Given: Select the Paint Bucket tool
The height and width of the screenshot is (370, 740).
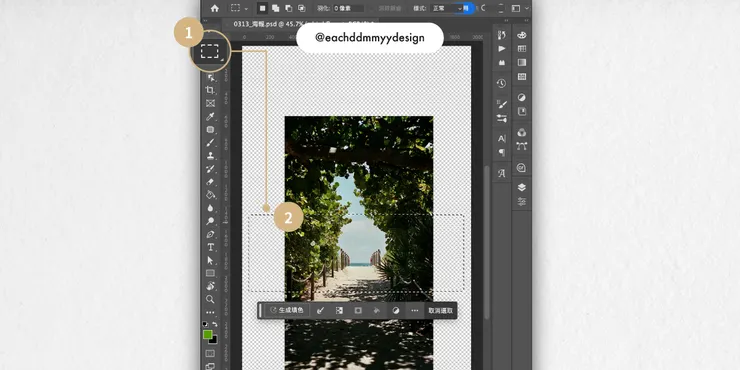Looking at the screenshot, I should coord(210,194).
